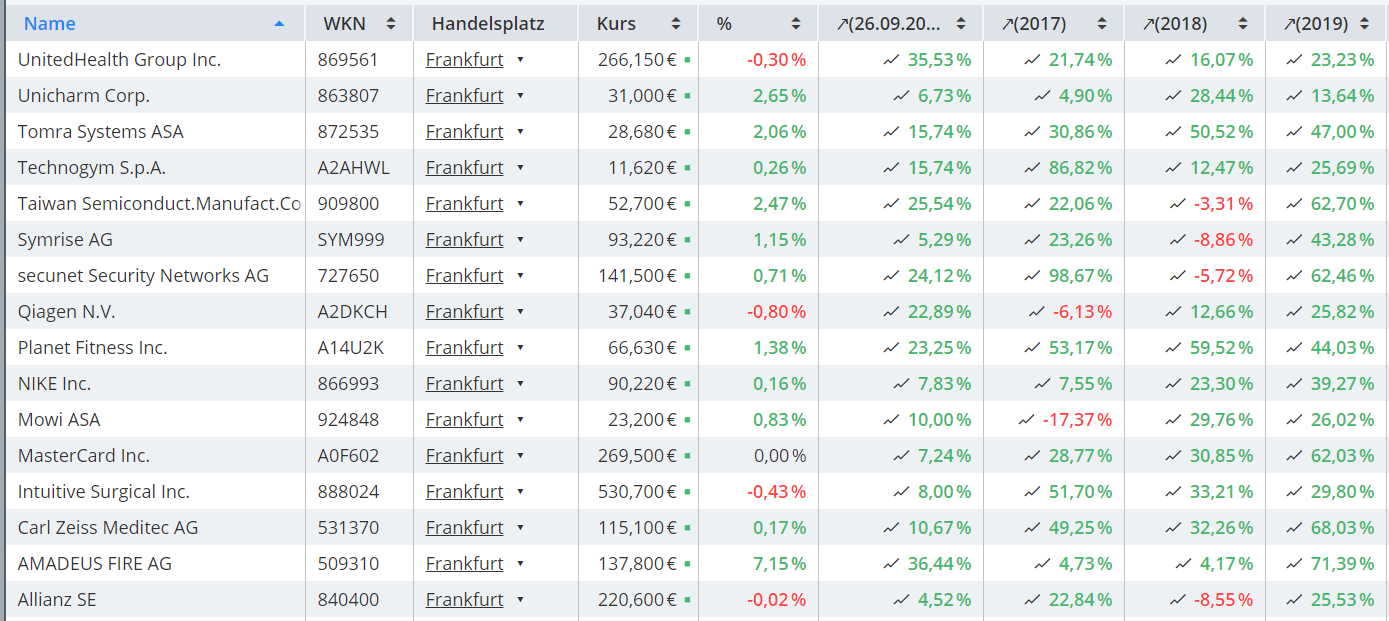
Task: Open trading venue dropdown arrow for Symrise AG
Action: tap(520, 240)
